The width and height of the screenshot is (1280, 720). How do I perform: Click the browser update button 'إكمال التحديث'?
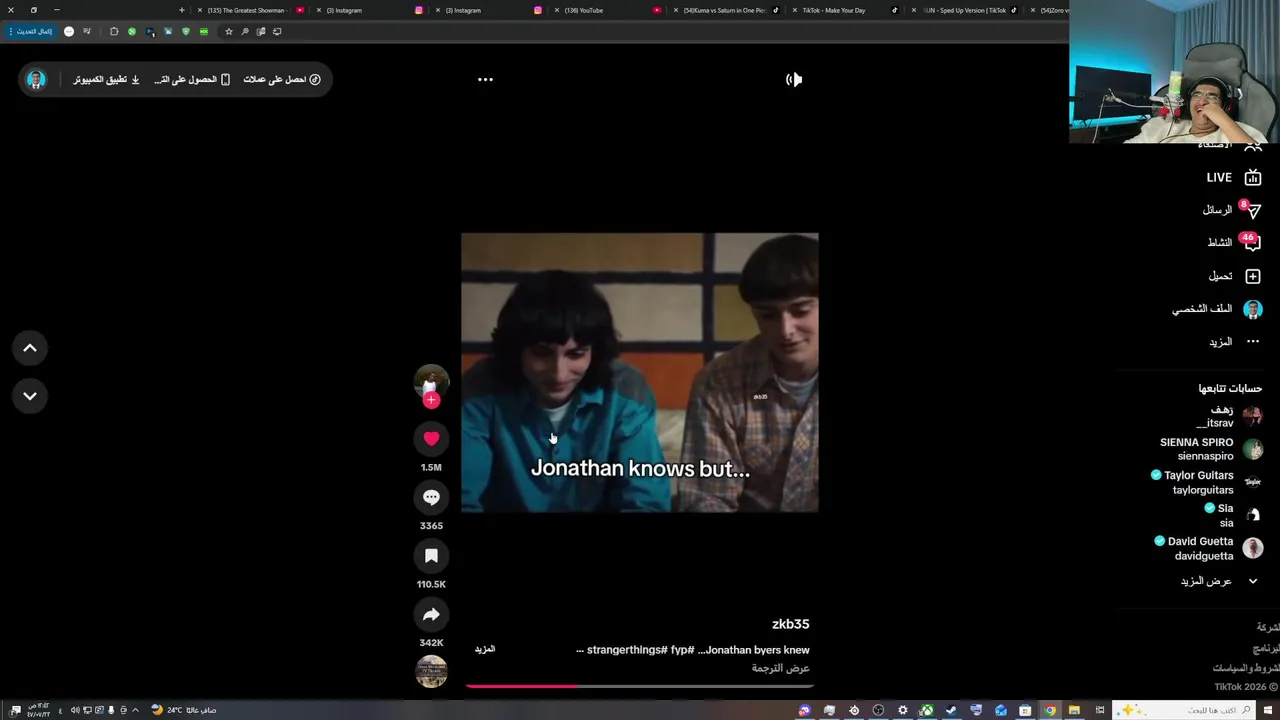pyautogui.click(x=32, y=31)
